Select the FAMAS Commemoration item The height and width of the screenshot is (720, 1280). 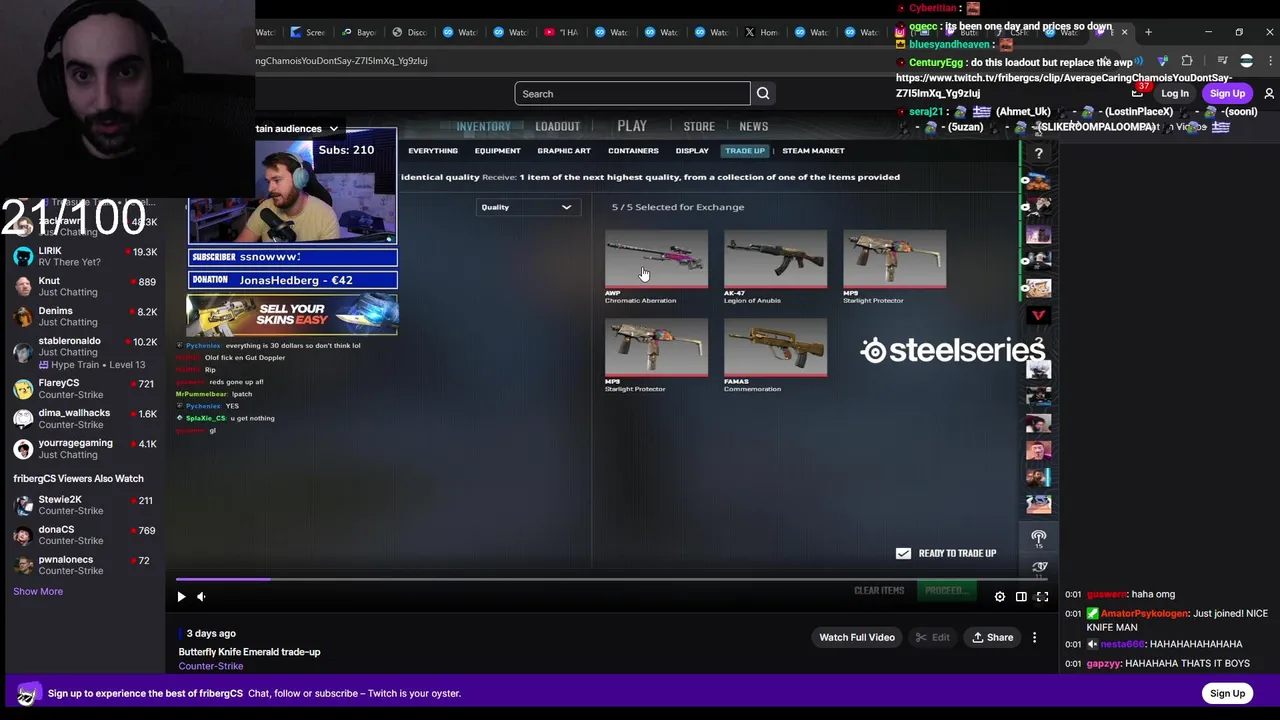point(775,355)
